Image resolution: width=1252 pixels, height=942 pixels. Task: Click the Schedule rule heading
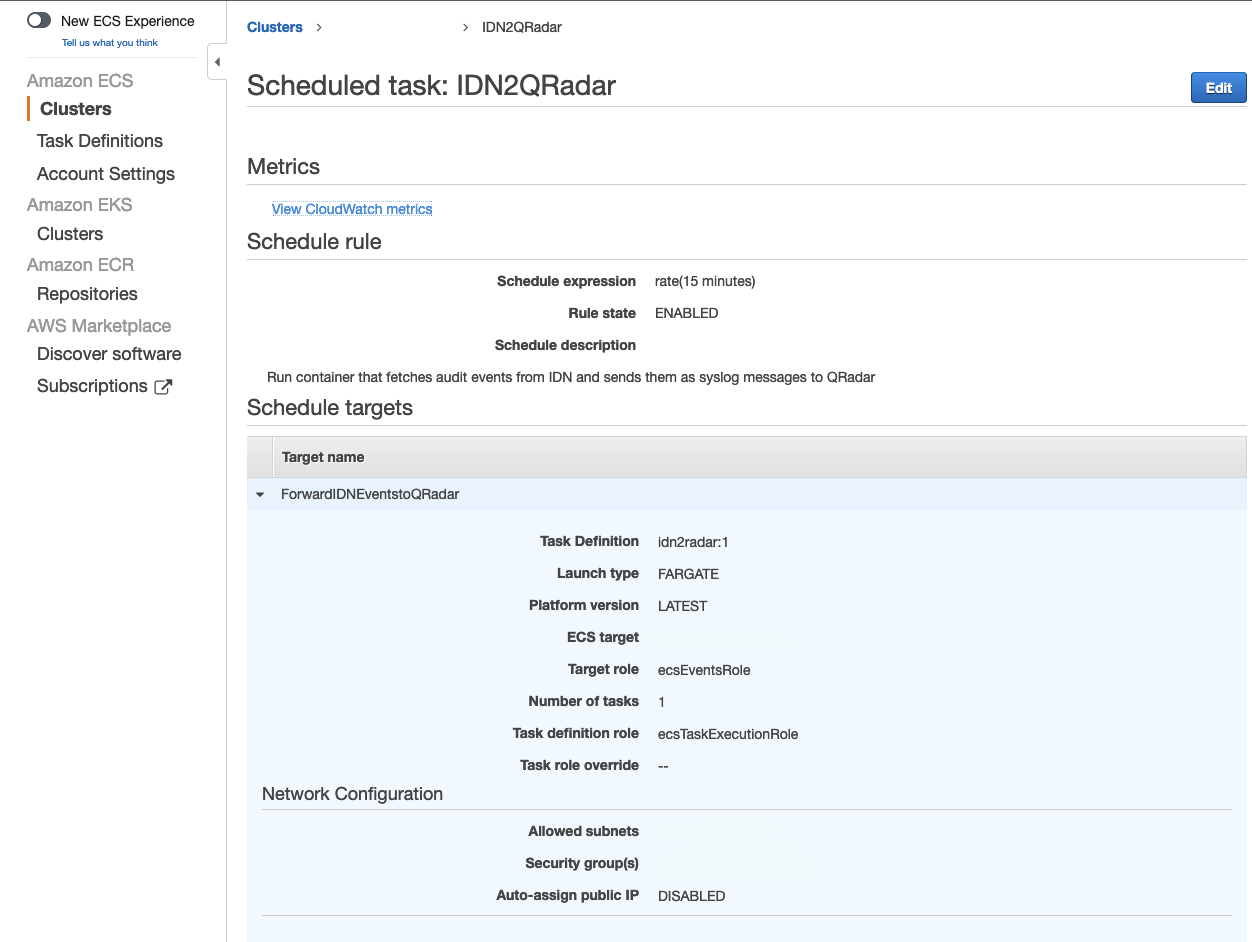point(314,242)
